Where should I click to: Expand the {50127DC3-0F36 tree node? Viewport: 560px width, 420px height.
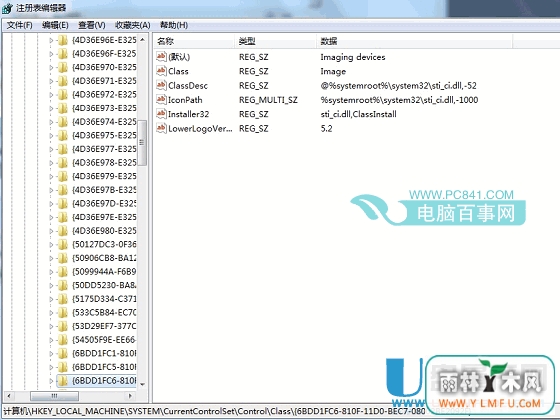[x=51, y=245]
